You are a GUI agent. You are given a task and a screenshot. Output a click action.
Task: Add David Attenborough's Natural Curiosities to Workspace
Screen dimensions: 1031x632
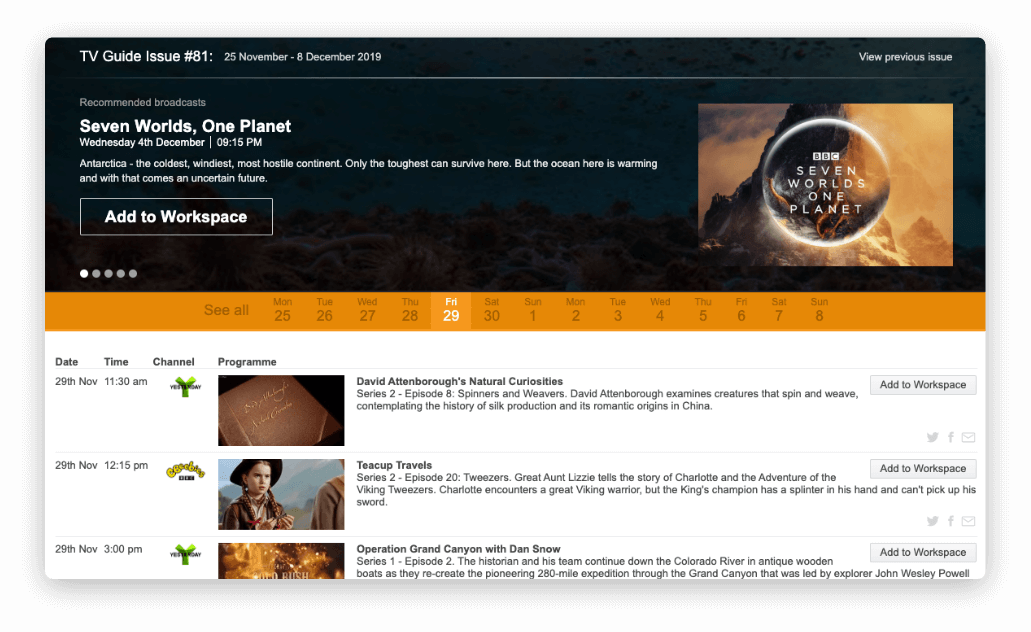(923, 385)
